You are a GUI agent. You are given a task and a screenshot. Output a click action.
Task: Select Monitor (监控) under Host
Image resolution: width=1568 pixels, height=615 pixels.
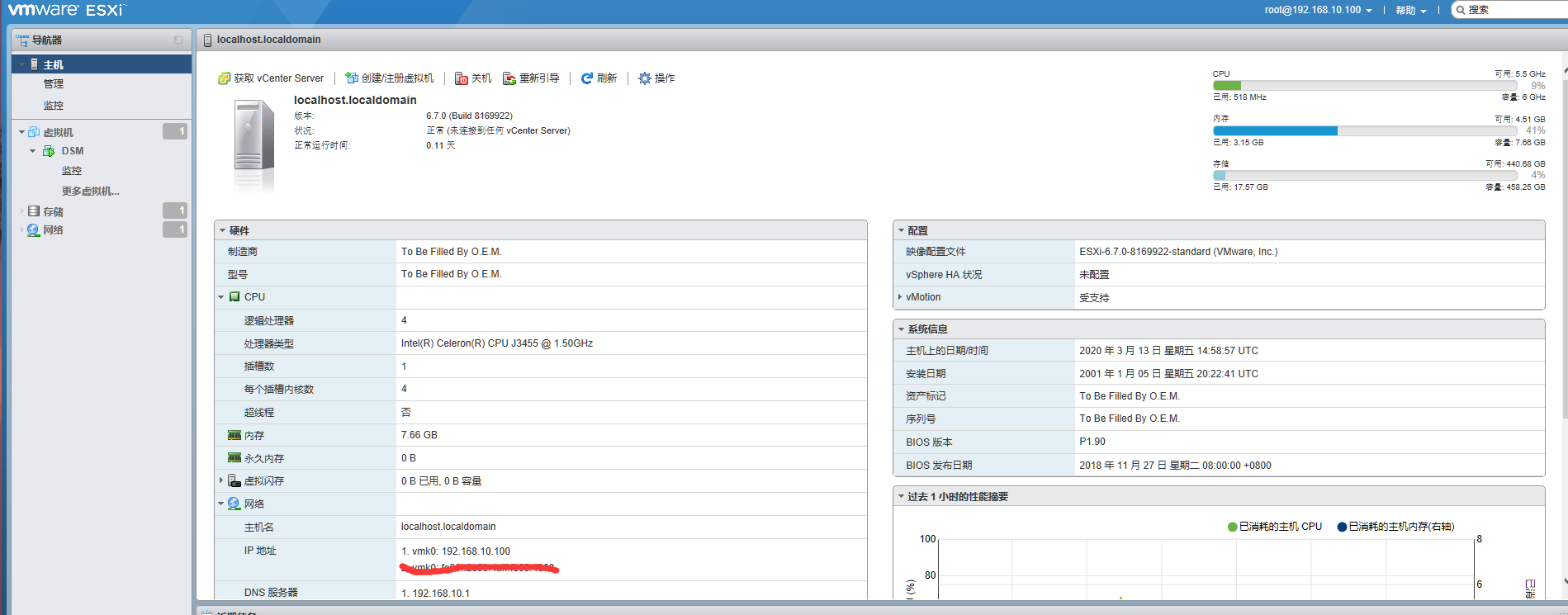click(x=54, y=106)
